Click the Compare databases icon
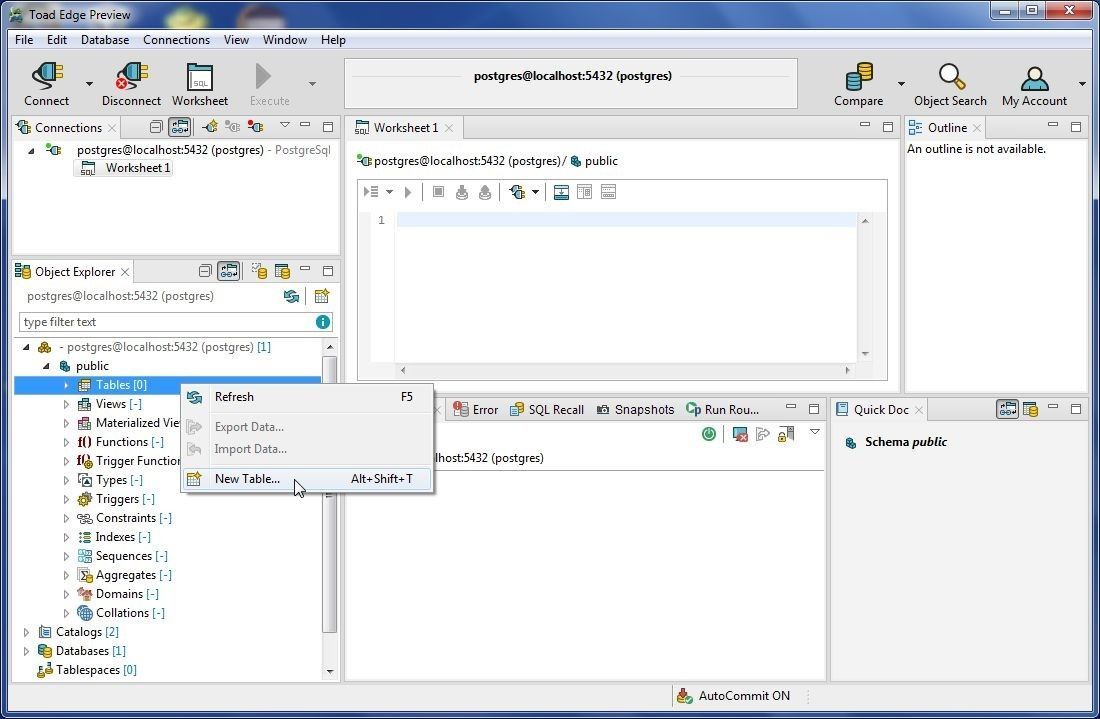The height and width of the screenshot is (719, 1100). [858, 78]
